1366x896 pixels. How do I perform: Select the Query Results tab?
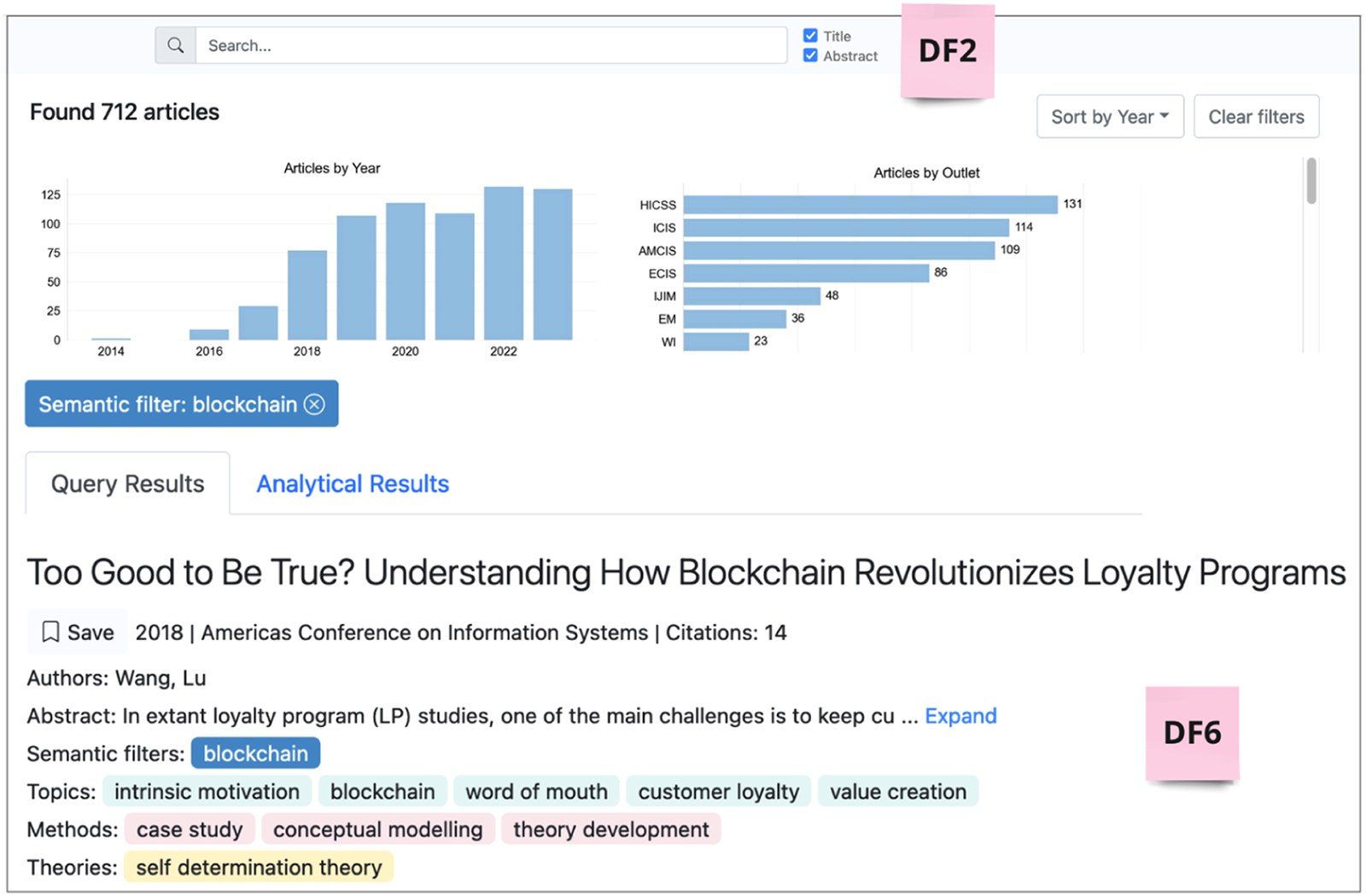128,484
